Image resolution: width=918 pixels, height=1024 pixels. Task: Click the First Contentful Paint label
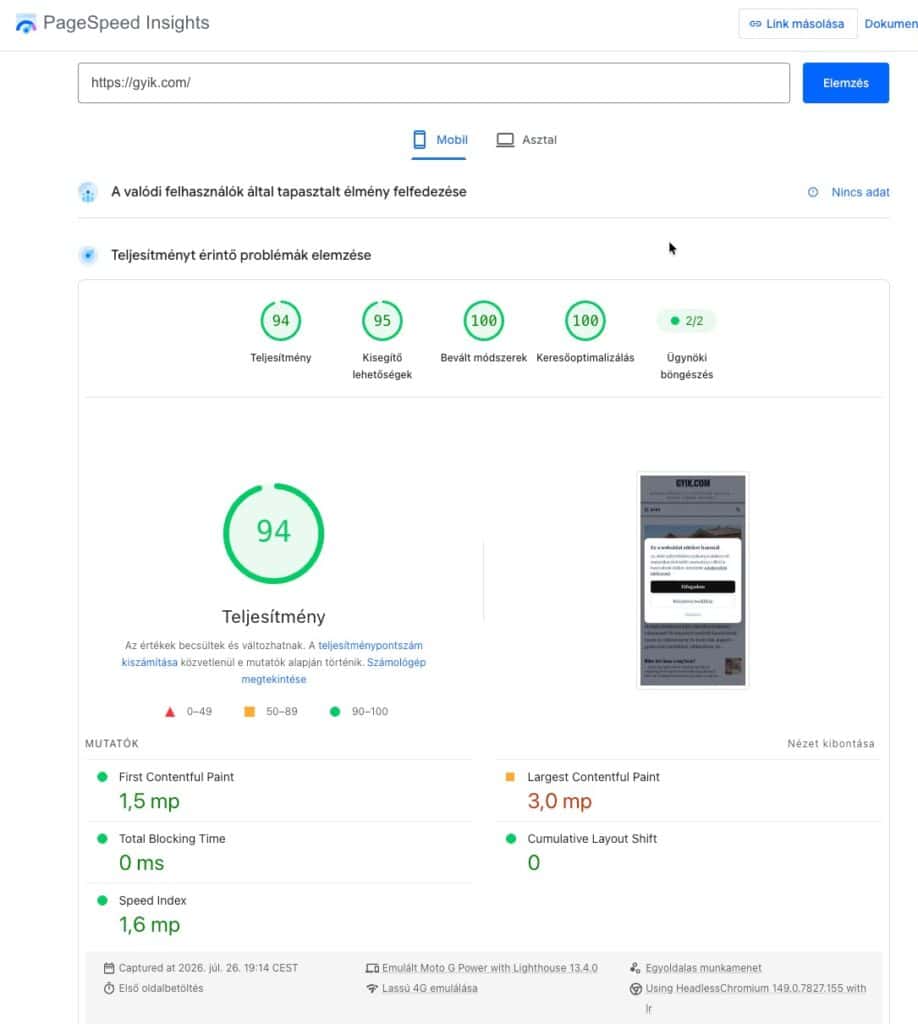point(176,777)
